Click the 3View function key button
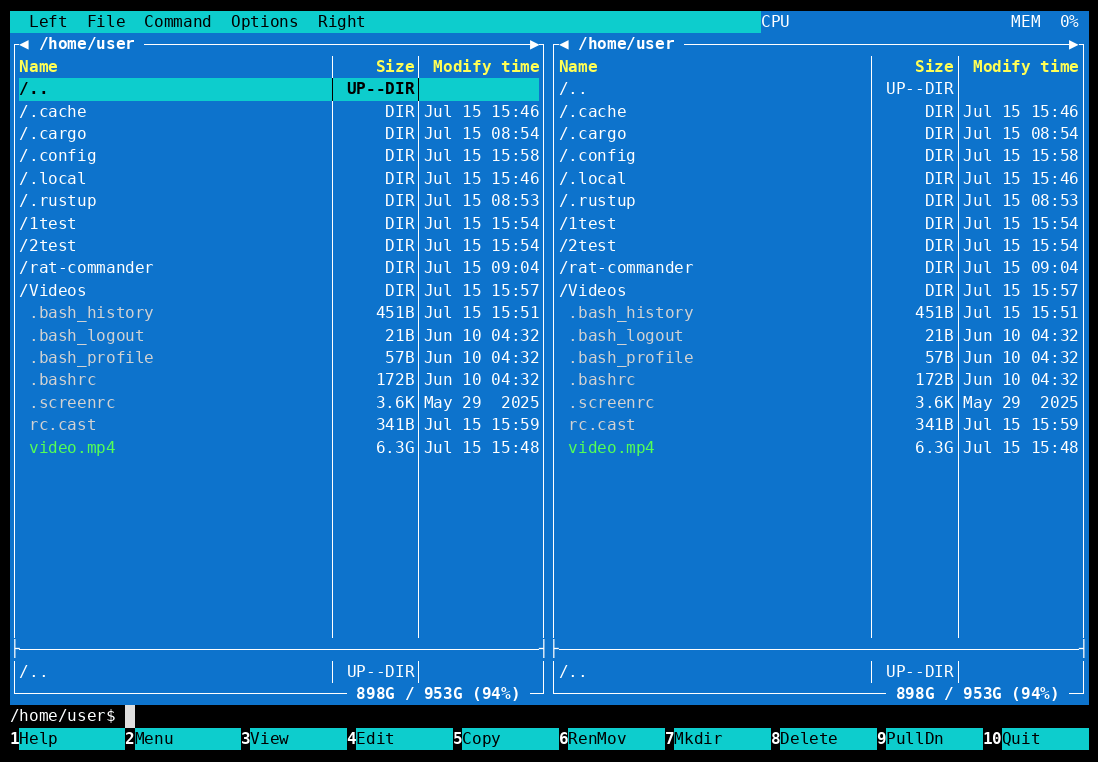This screenshot has height=762, width=1098. 294,738
